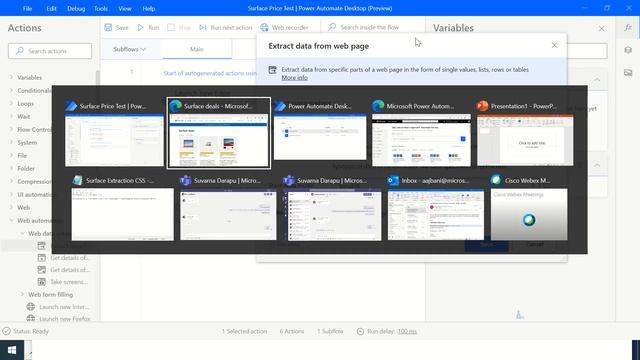This screenshot has width=640, height=360.
Task: Expand the Flow Control action group
Action: coord(11,129)
